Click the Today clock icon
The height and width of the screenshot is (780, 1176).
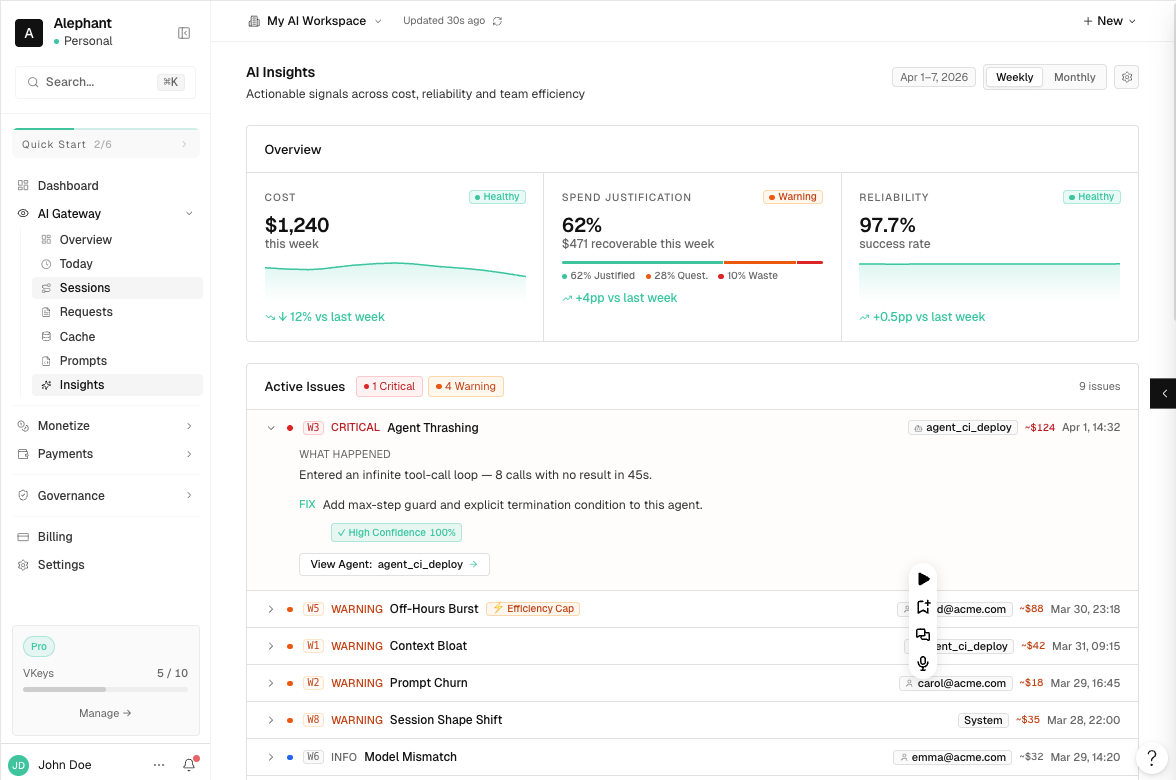(46, 264)
